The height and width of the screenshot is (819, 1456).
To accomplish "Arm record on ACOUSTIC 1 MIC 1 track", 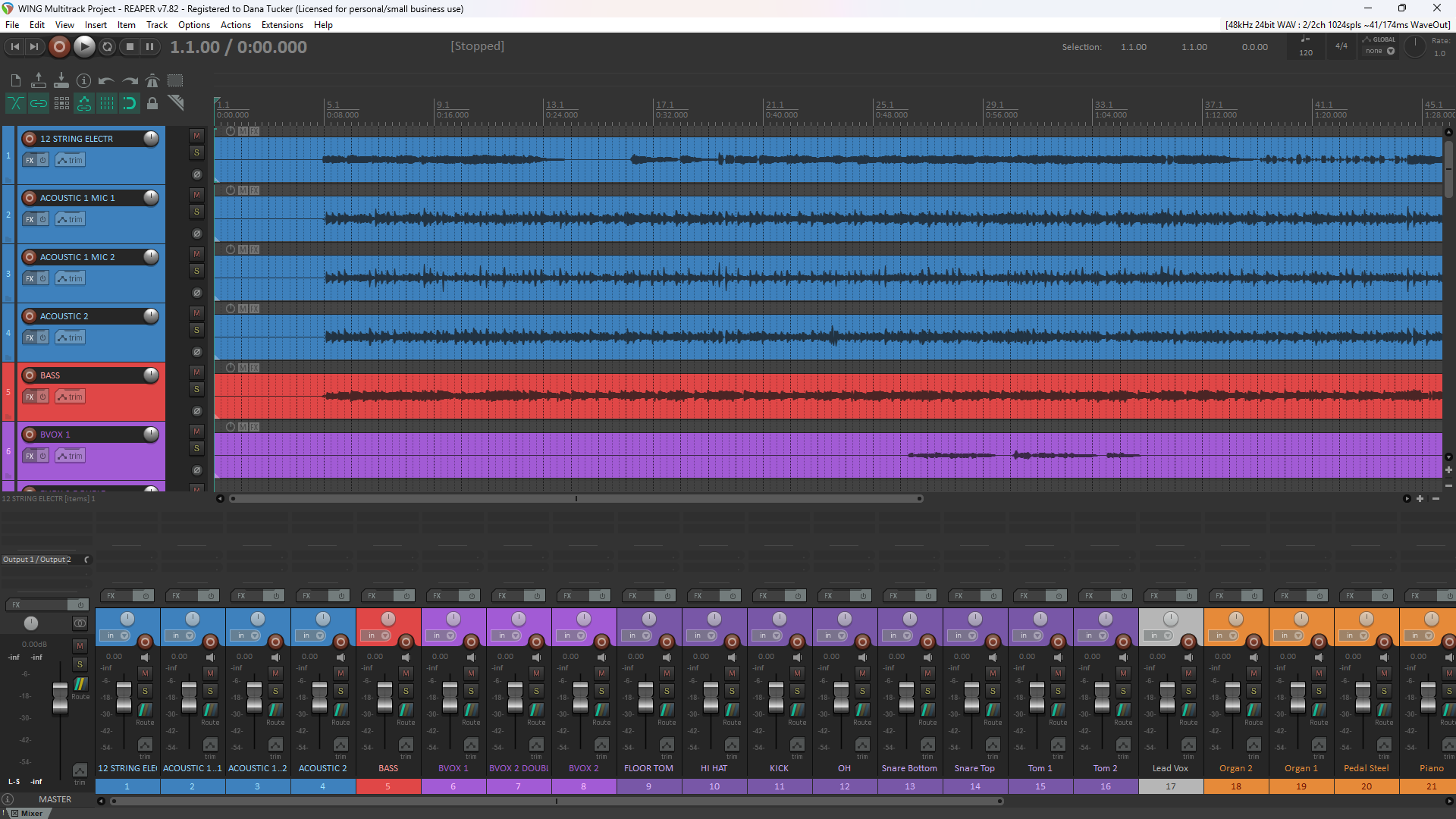I will pyautogui.click(x=30, y=198).
